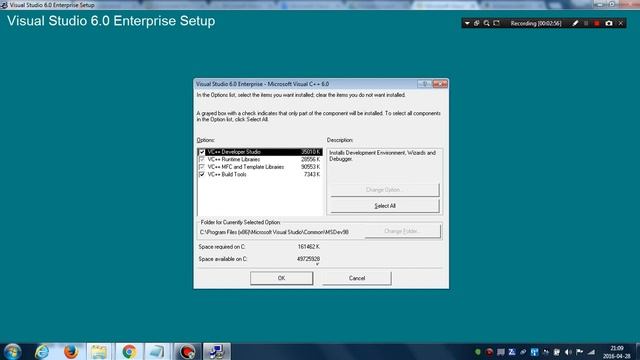The image size is (640, 360).
Task: Open the Windows Start menu orb
Action: (x=12, y=351)
